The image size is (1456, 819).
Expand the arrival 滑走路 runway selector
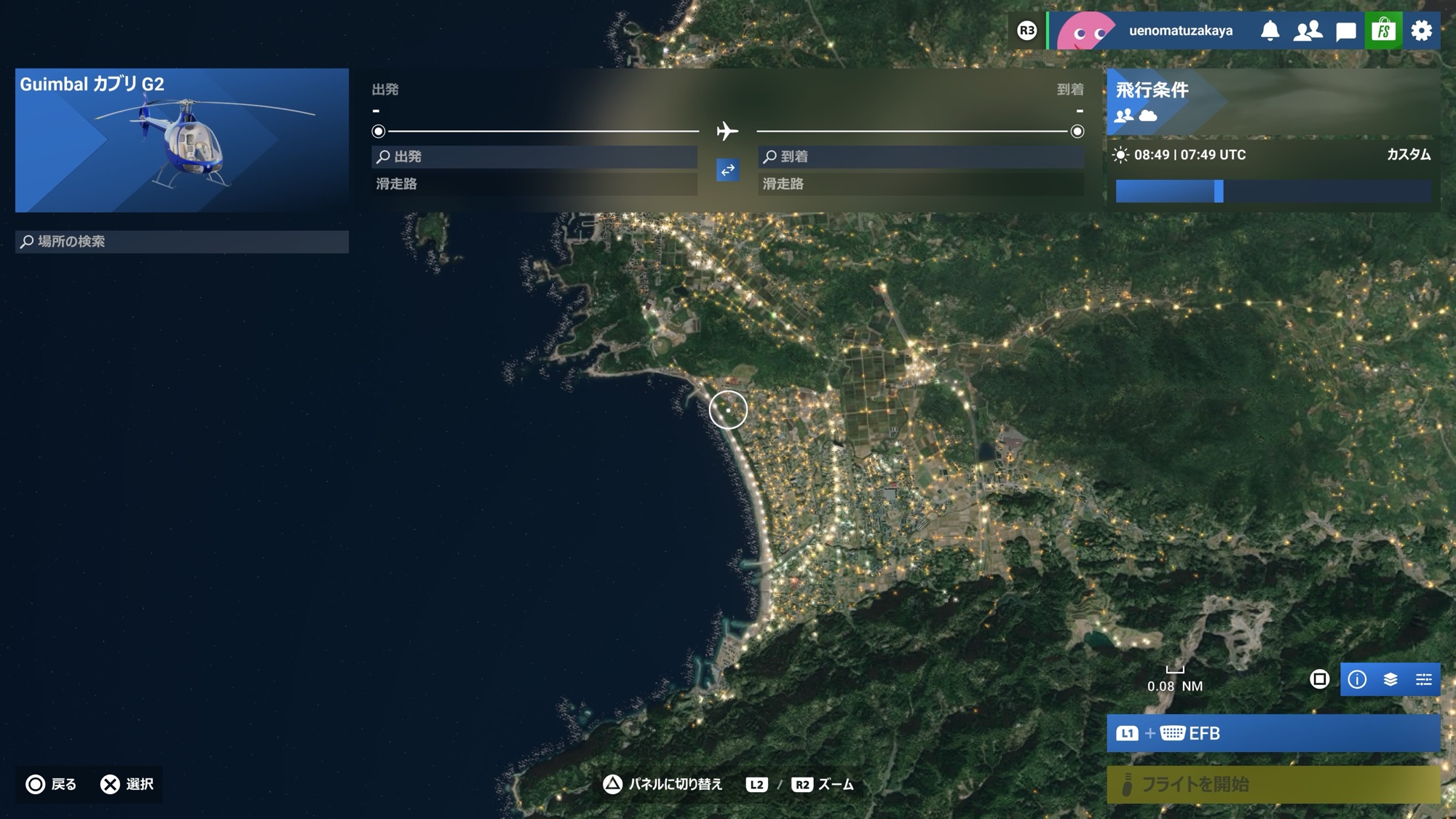pyautogui.click(x=921, y=183)
